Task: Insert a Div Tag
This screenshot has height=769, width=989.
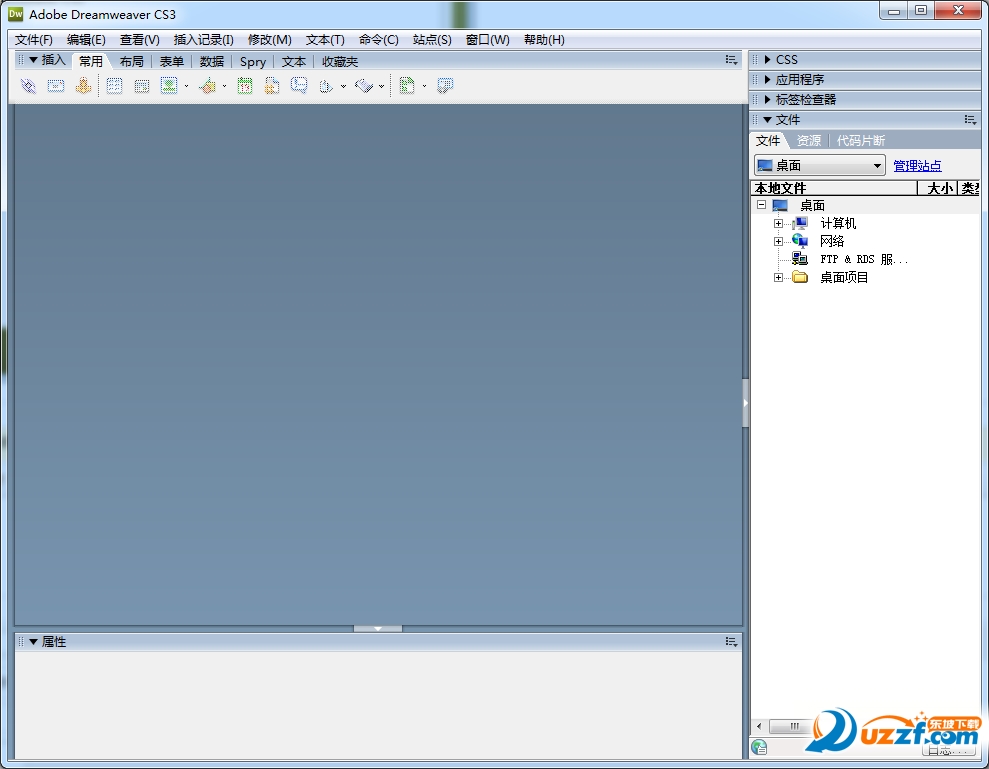Action: pyautogui.click(x=142, y=86)
